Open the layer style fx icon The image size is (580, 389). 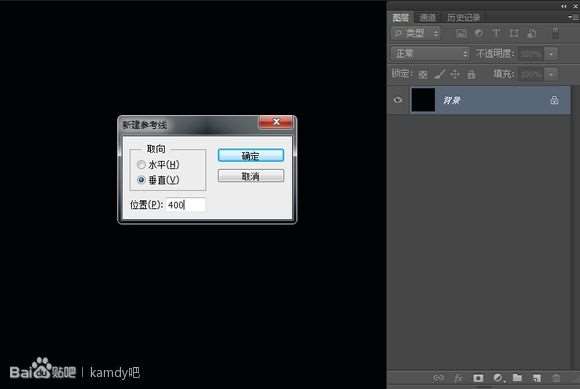(x=458, y=378)
